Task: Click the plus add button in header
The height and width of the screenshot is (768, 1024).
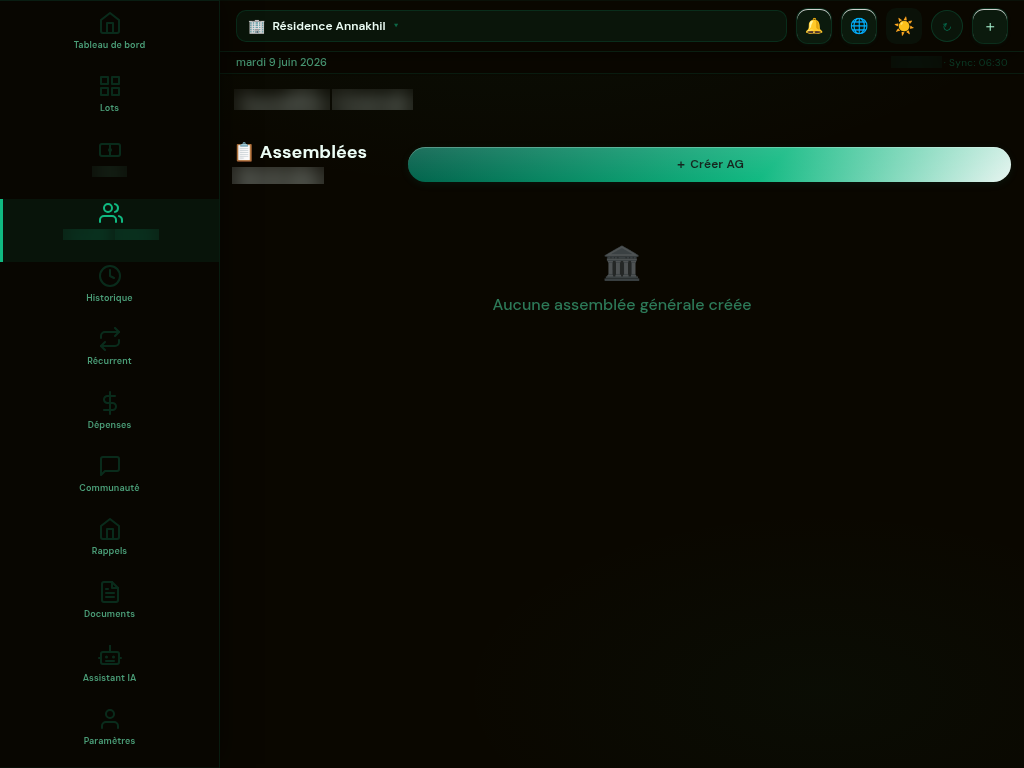Action: (x=990, y=27)
